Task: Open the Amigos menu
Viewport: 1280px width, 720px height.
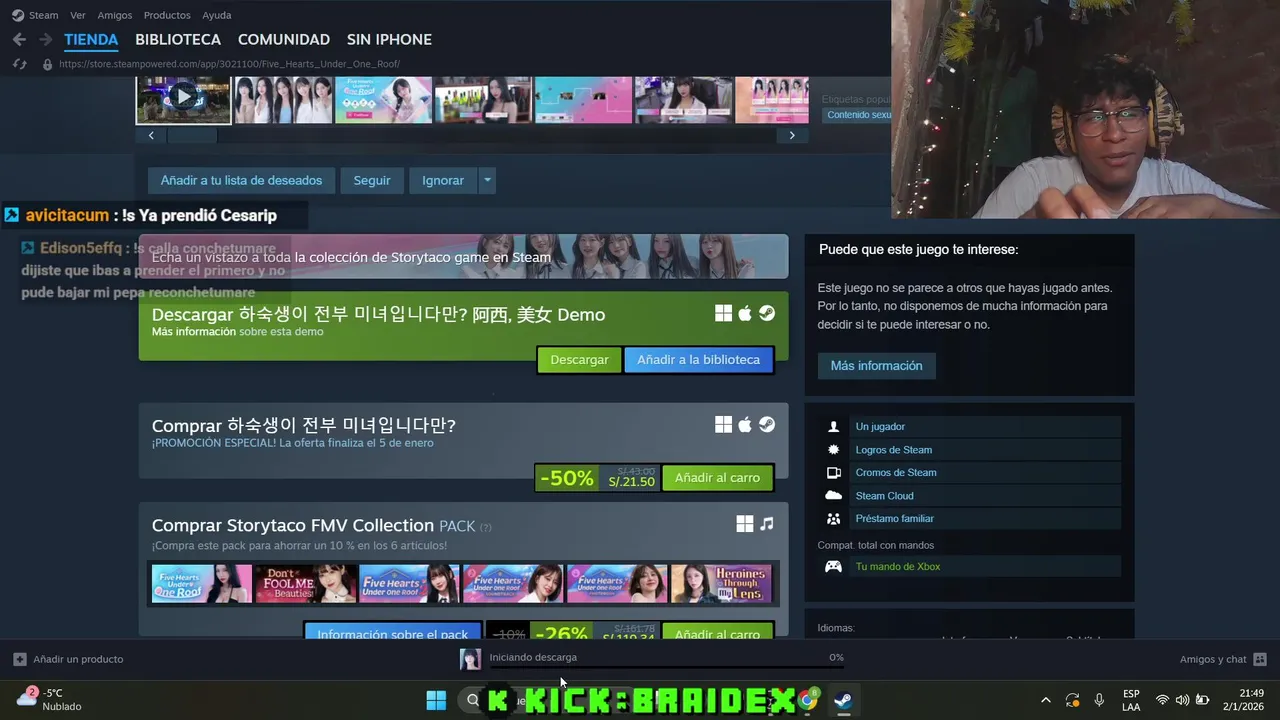Action: click(x=115, y=15)
